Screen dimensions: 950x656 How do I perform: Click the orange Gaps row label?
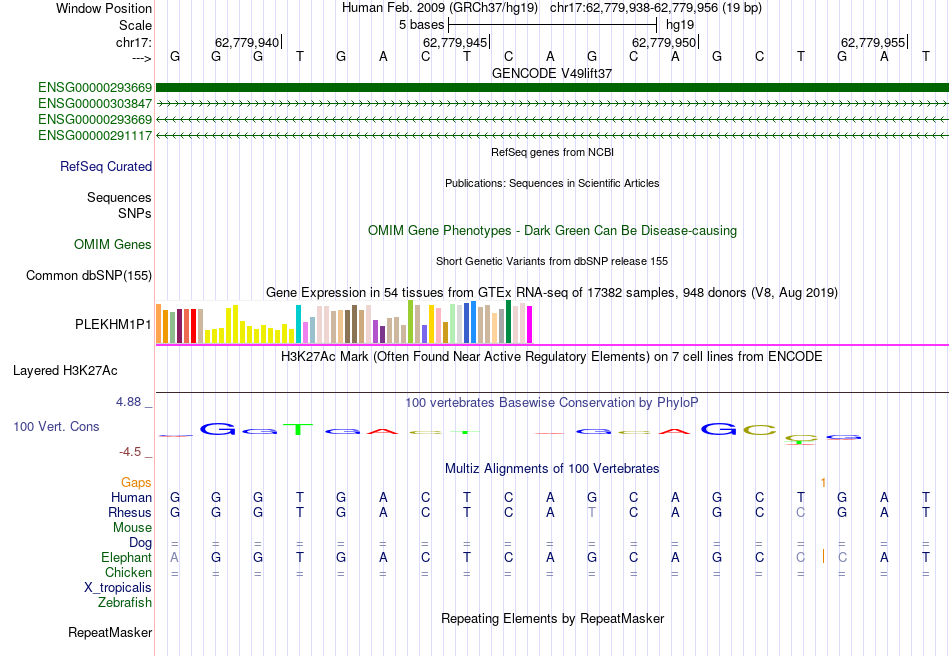click(x=136, y=483)
